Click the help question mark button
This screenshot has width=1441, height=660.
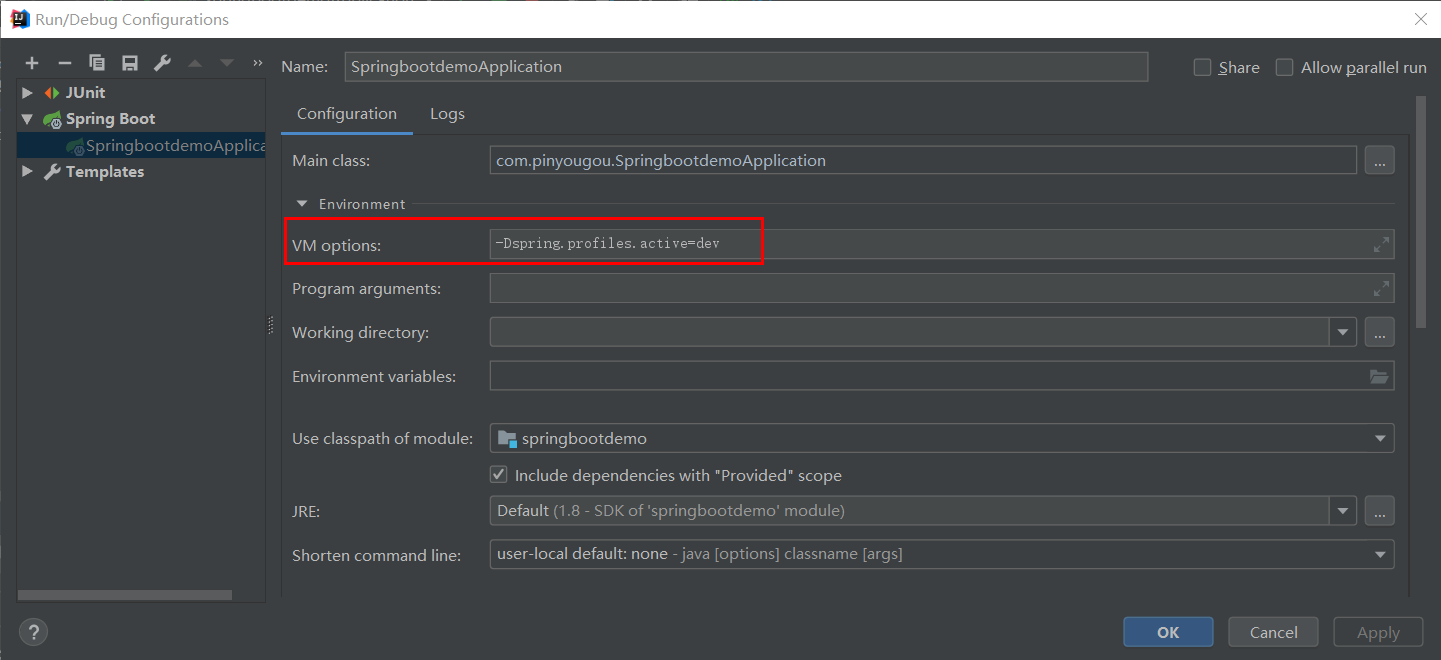(33, 632)
